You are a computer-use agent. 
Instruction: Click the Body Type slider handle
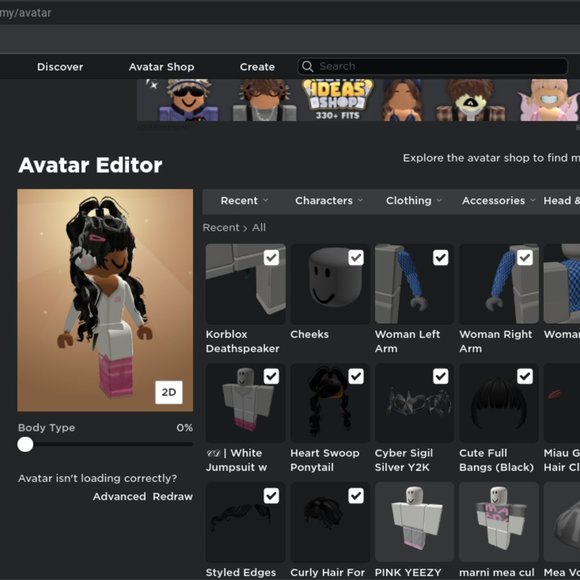tap(25, 444)
